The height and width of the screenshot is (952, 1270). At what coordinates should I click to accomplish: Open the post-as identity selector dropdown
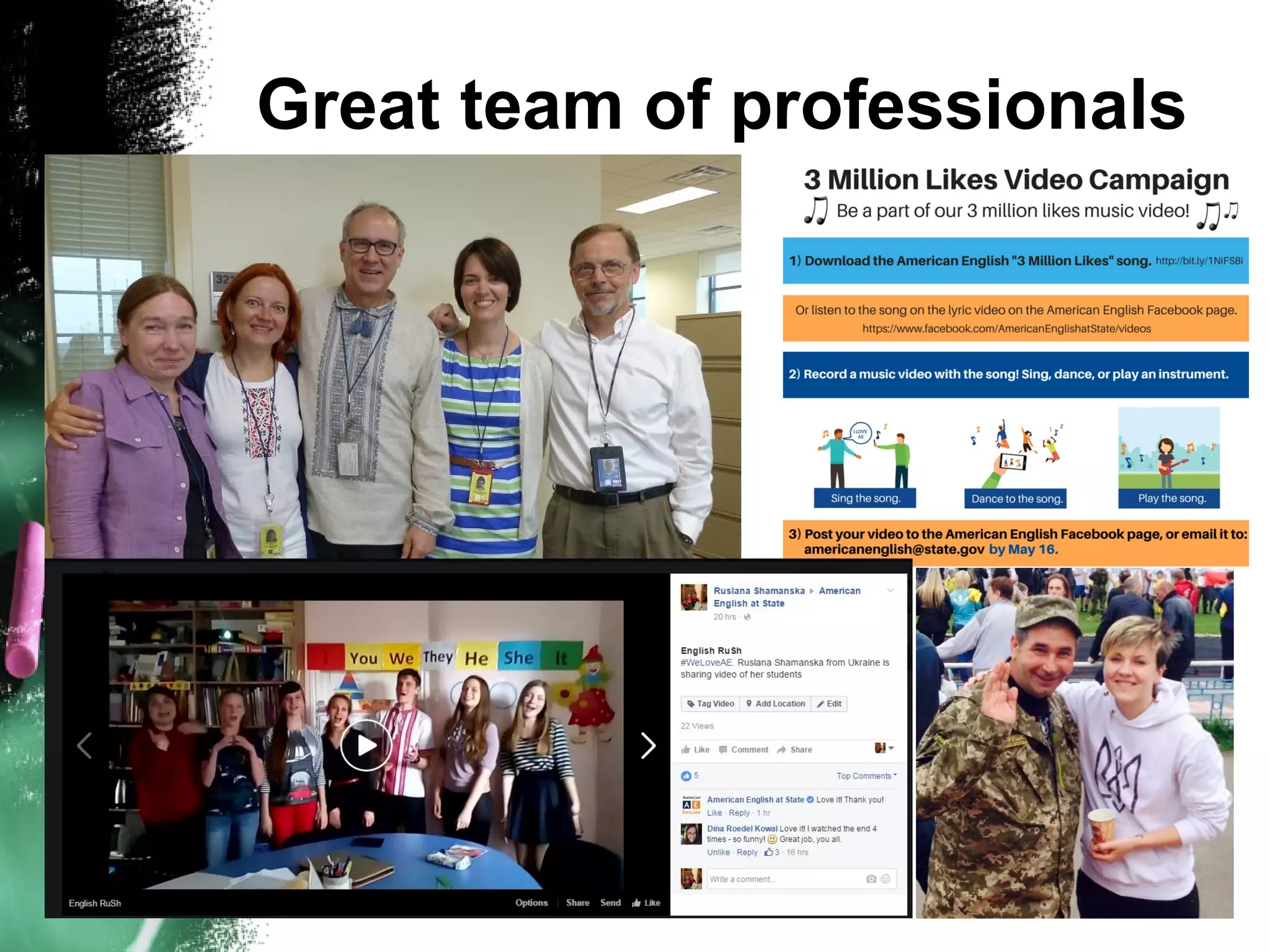point(884,748)
